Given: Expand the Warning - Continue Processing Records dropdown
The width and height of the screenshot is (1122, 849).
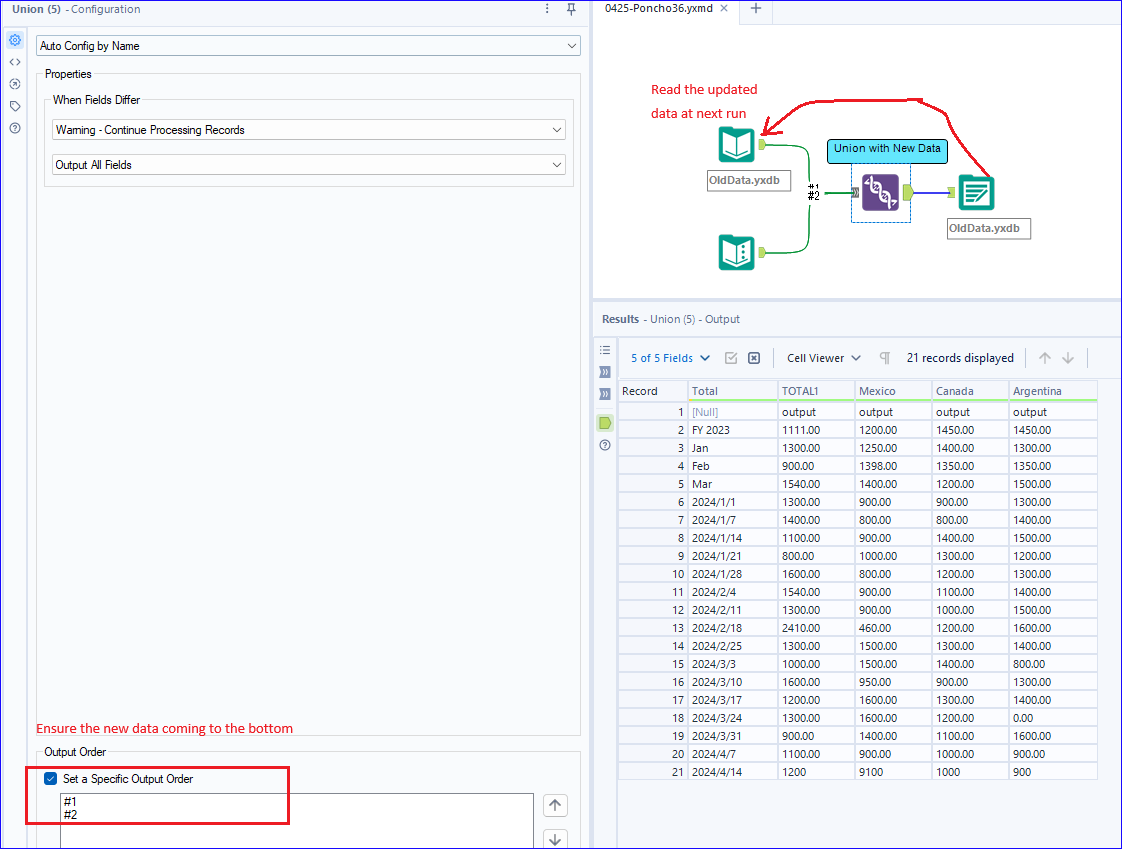Looking at the screenshot, I should [308, 130].
